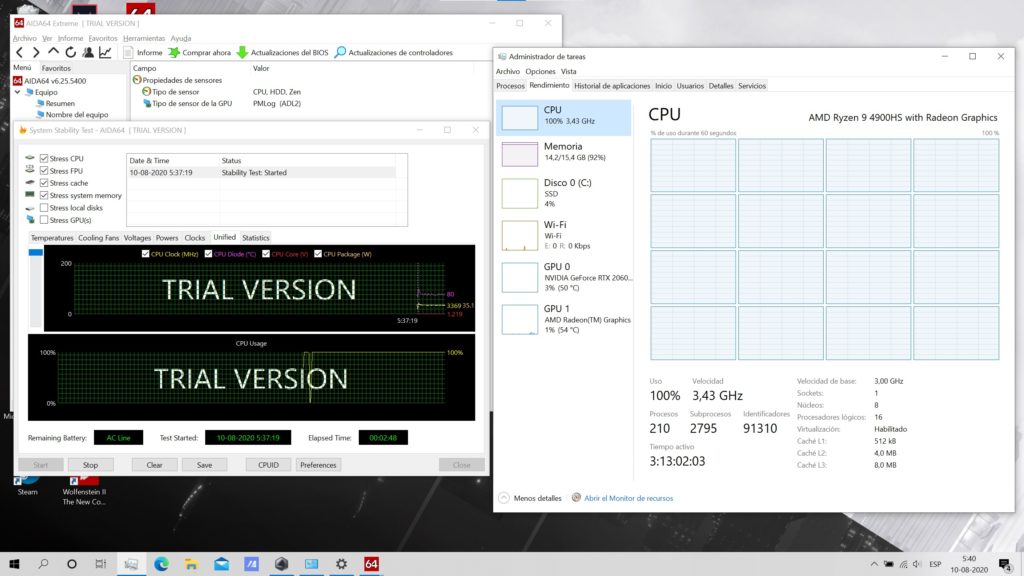Screen dimensions: 1024x576
Task: Enable the Stress GPU(s) checkbox
Action: pos(44,220)
